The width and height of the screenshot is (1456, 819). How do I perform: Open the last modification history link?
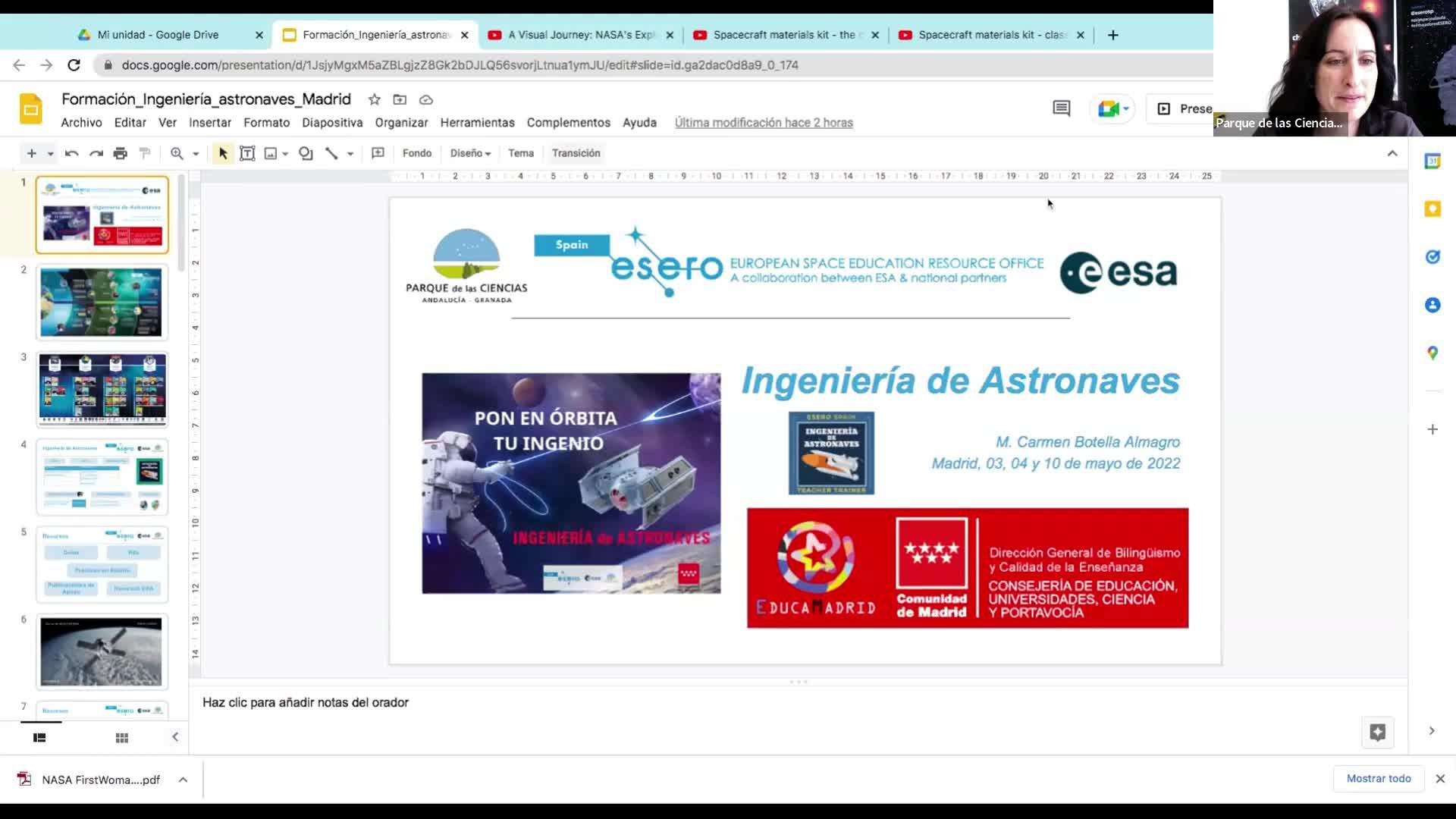[x=764, y=123]
